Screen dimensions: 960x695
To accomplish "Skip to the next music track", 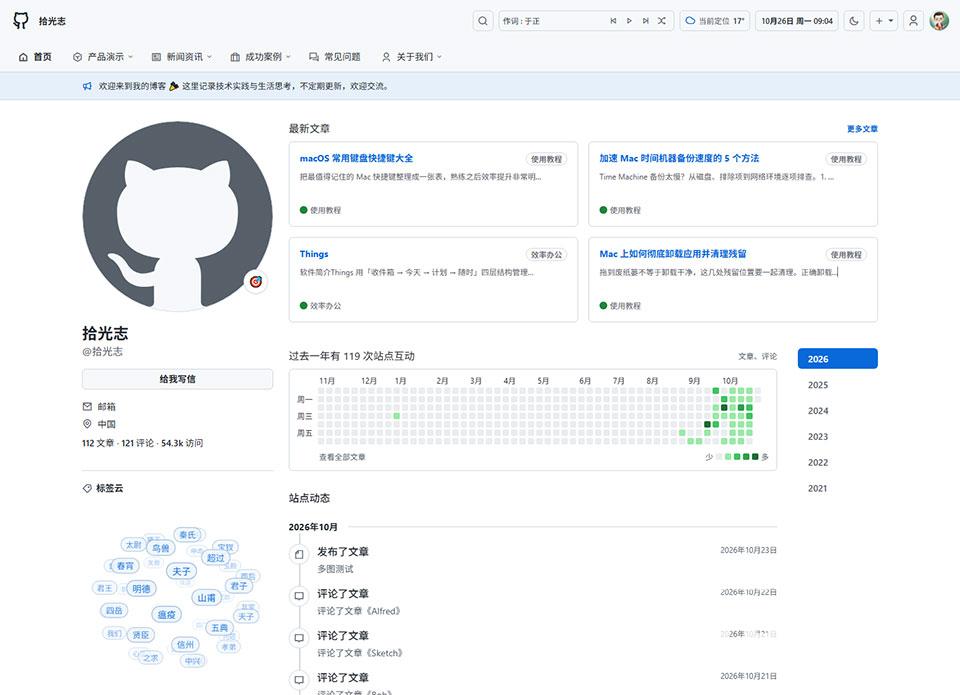I will [645, 21].
